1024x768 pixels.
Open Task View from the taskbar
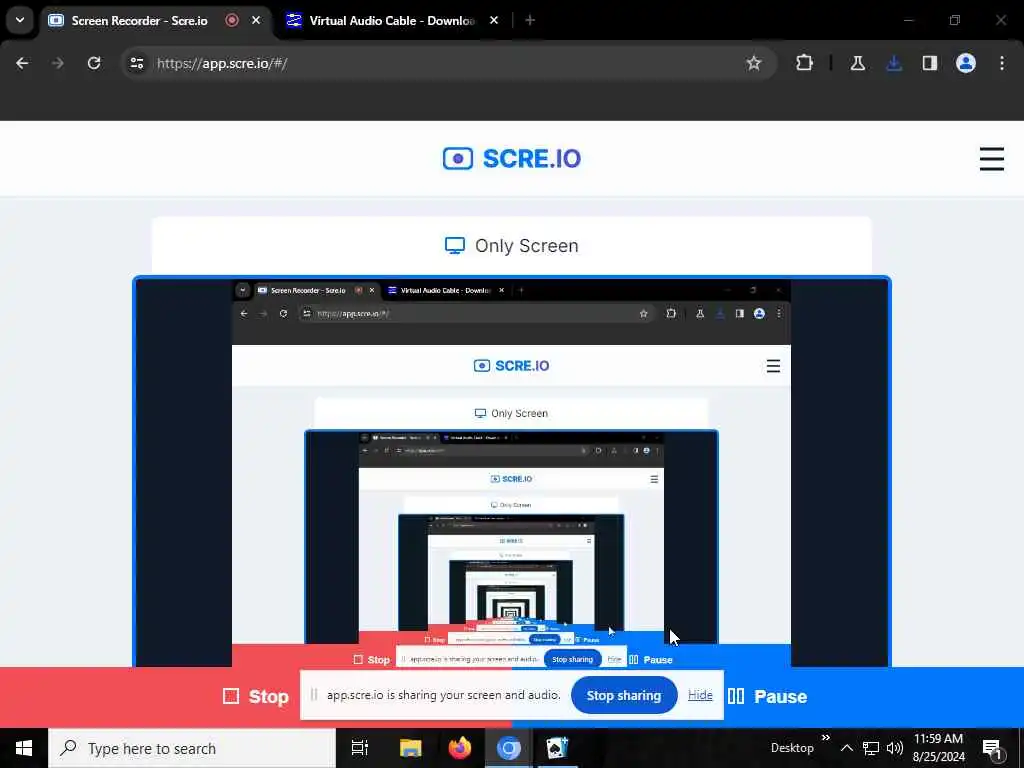point(360,748)
